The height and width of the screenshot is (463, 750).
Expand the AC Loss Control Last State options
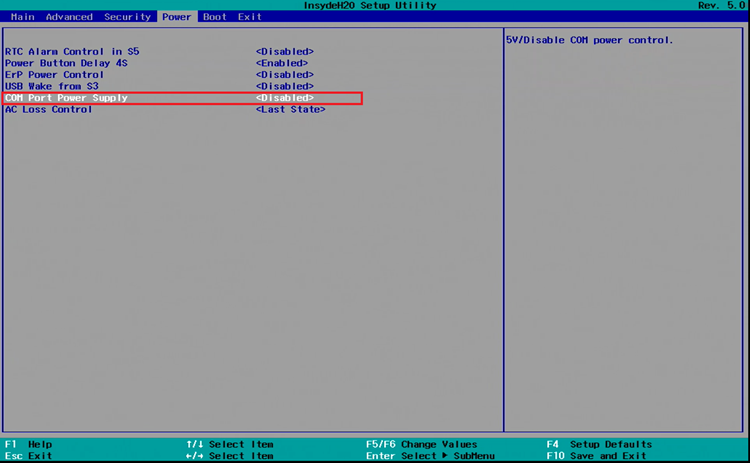[x=291, y=109]
